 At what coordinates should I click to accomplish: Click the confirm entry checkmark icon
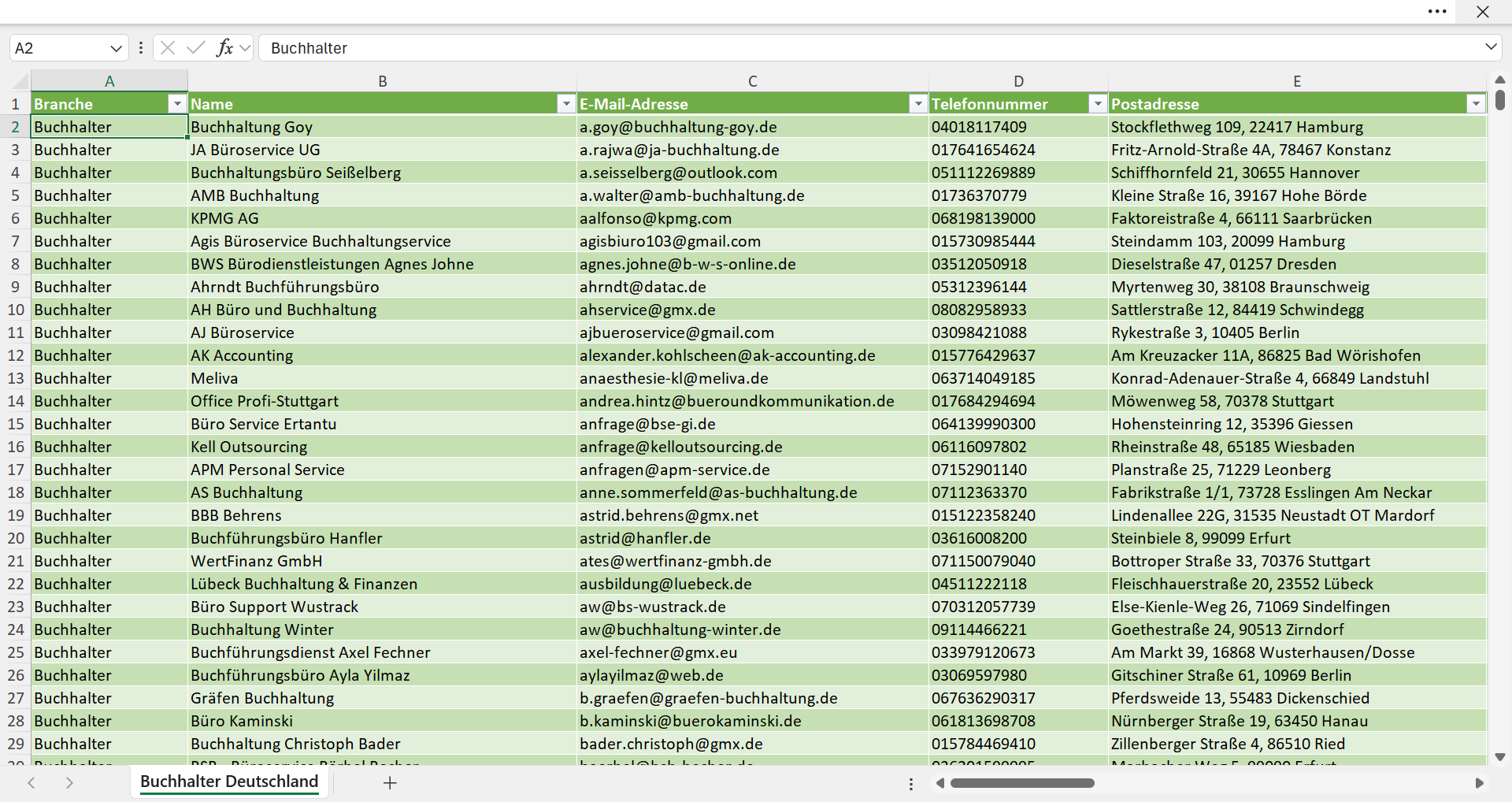[195, 48]
